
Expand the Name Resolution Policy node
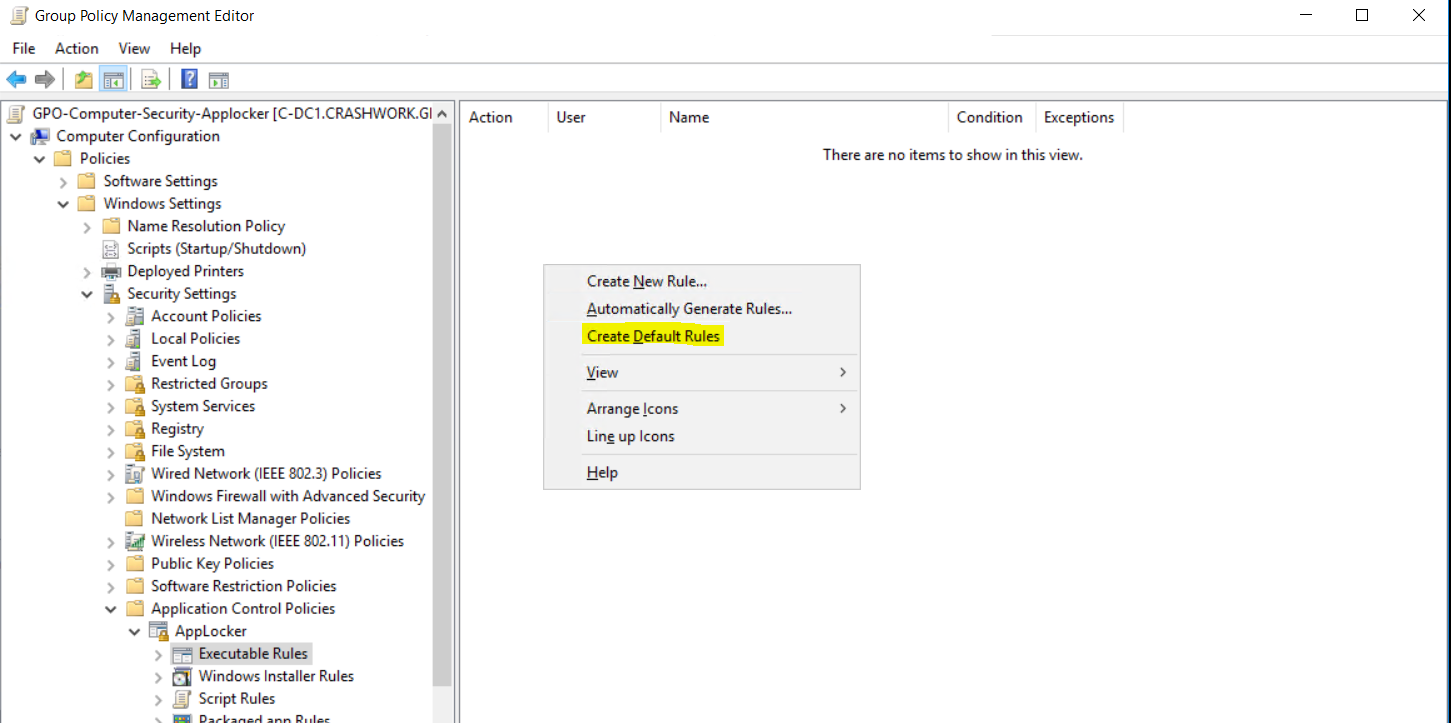coord(87,227)
